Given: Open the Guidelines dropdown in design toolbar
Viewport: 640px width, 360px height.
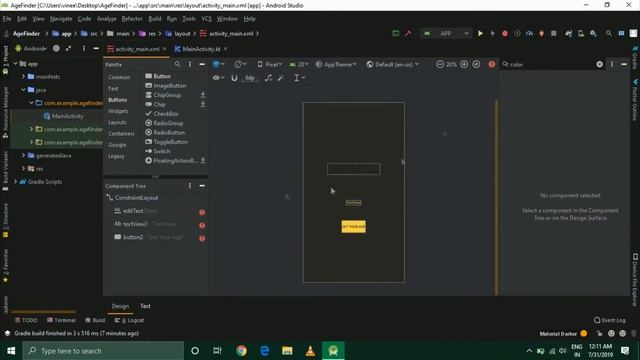Looking at the screenshot, I should point(300,78).
